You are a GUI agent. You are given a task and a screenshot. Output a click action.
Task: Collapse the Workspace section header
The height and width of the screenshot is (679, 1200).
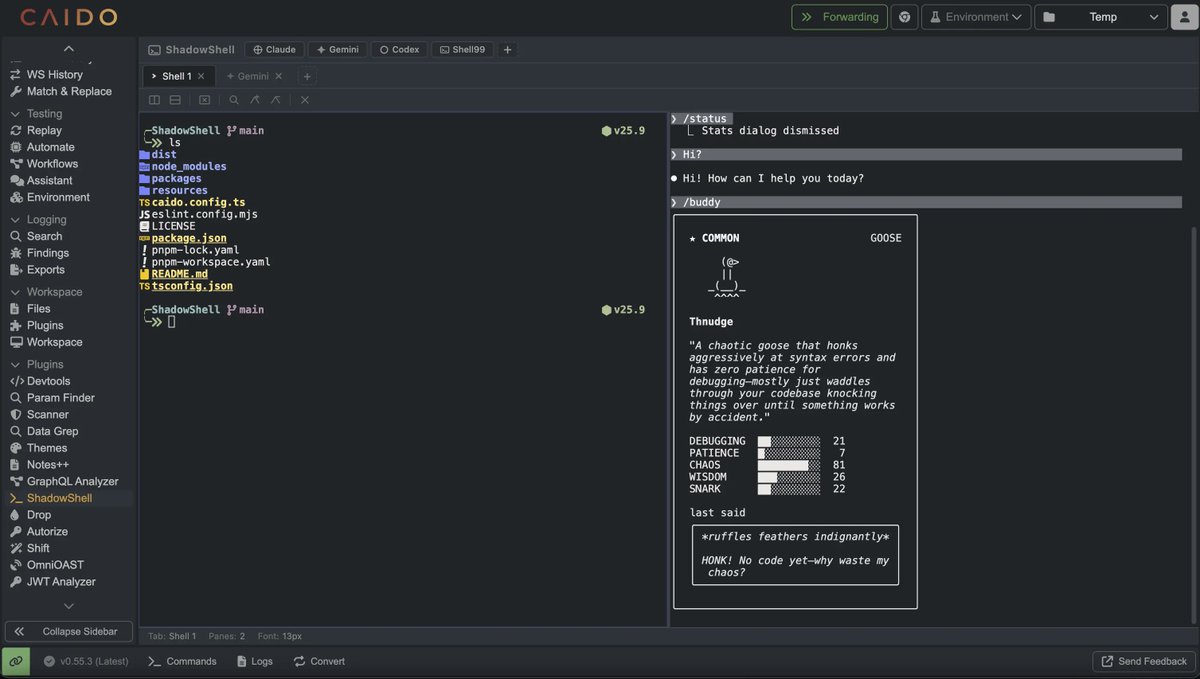point(46,292)
